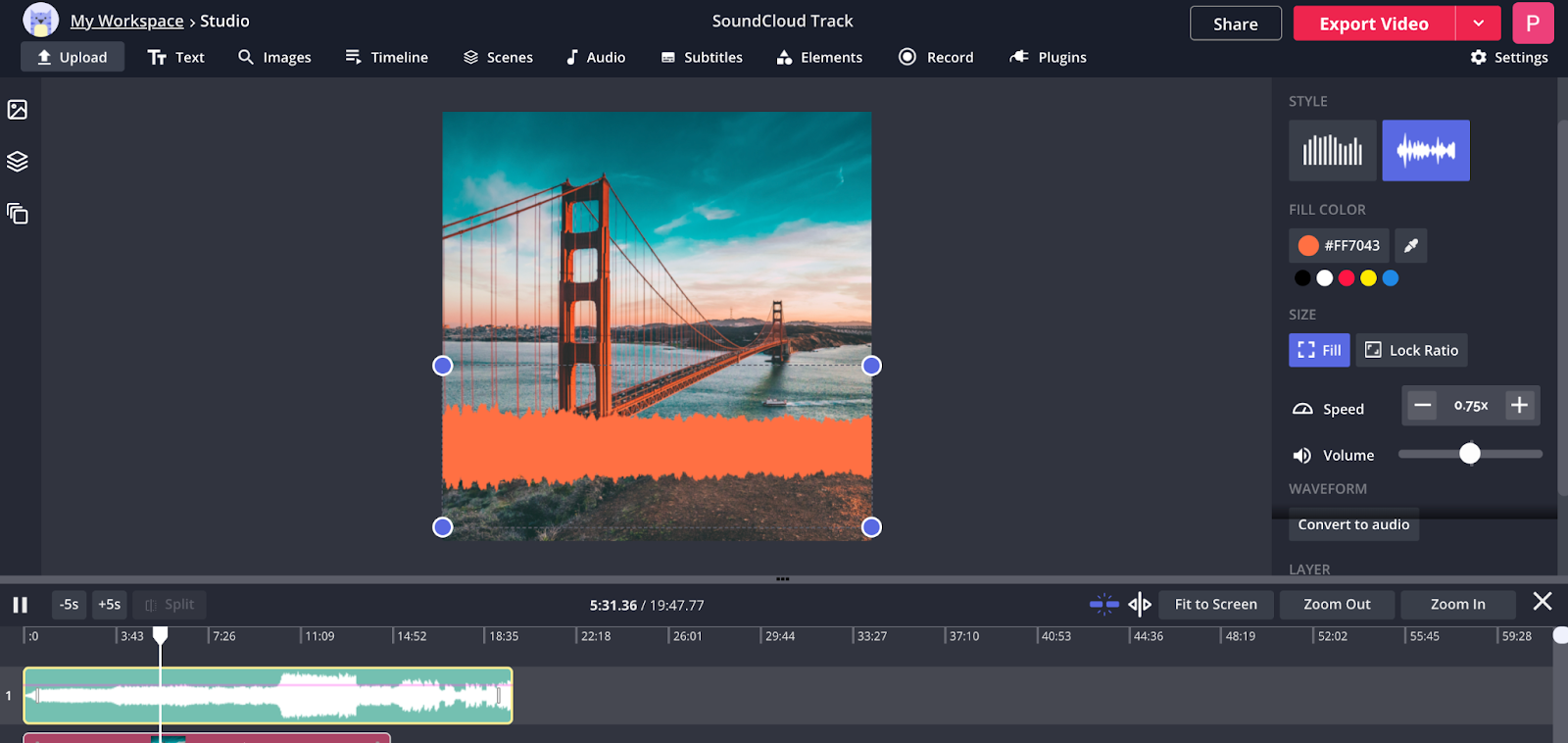Open Settings with the gear icon
Viewport: 1568px width, 743px height.
[x=1509, y=58]
